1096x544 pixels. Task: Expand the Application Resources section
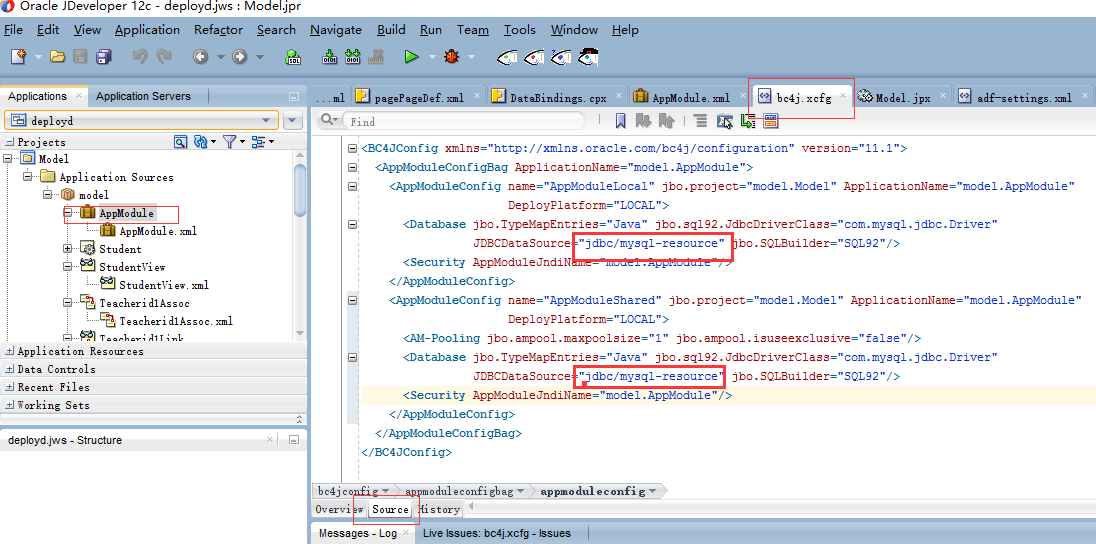point(9,351)
